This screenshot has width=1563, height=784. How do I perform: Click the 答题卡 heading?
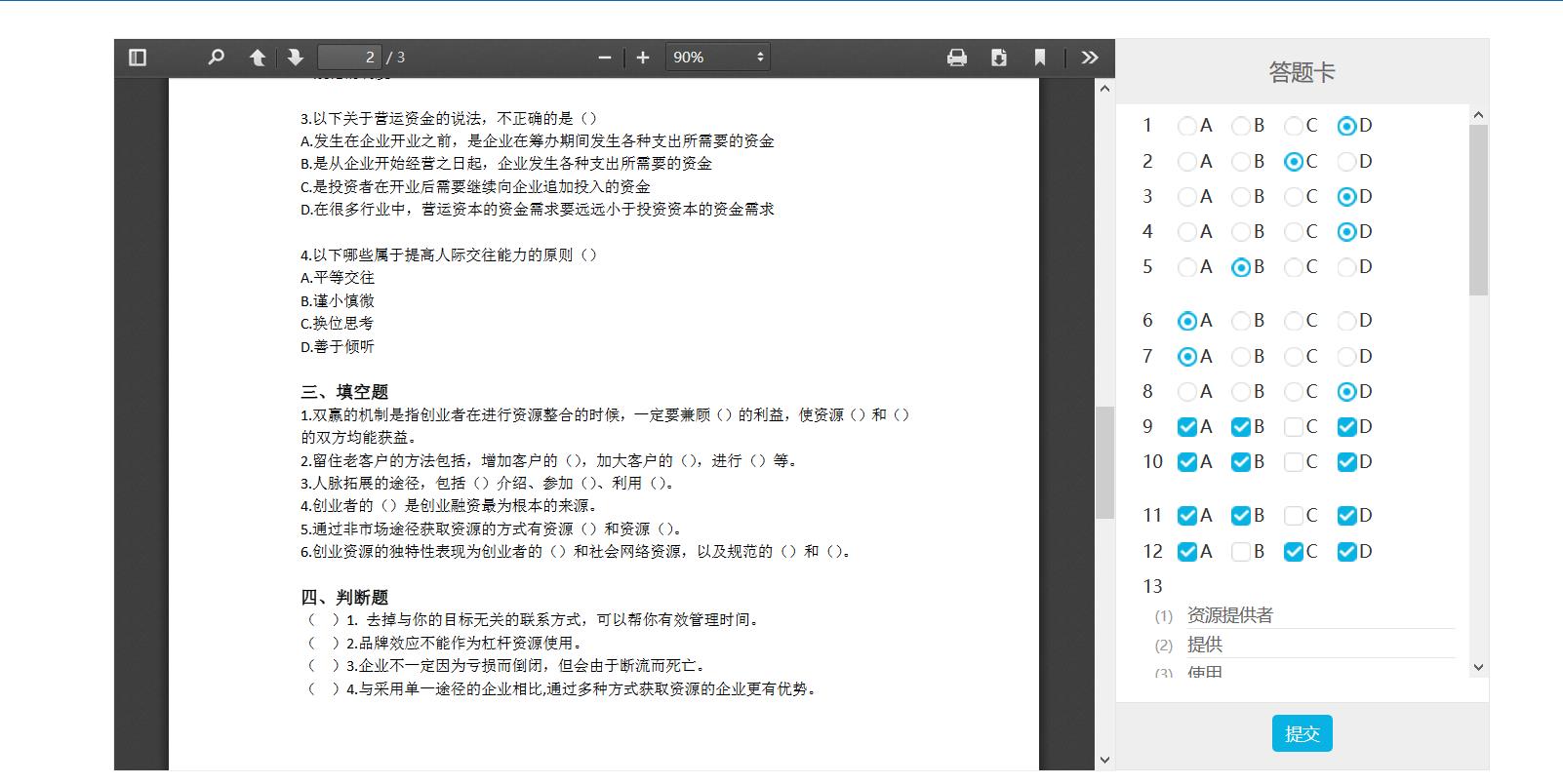click(x=1302, y=72)
